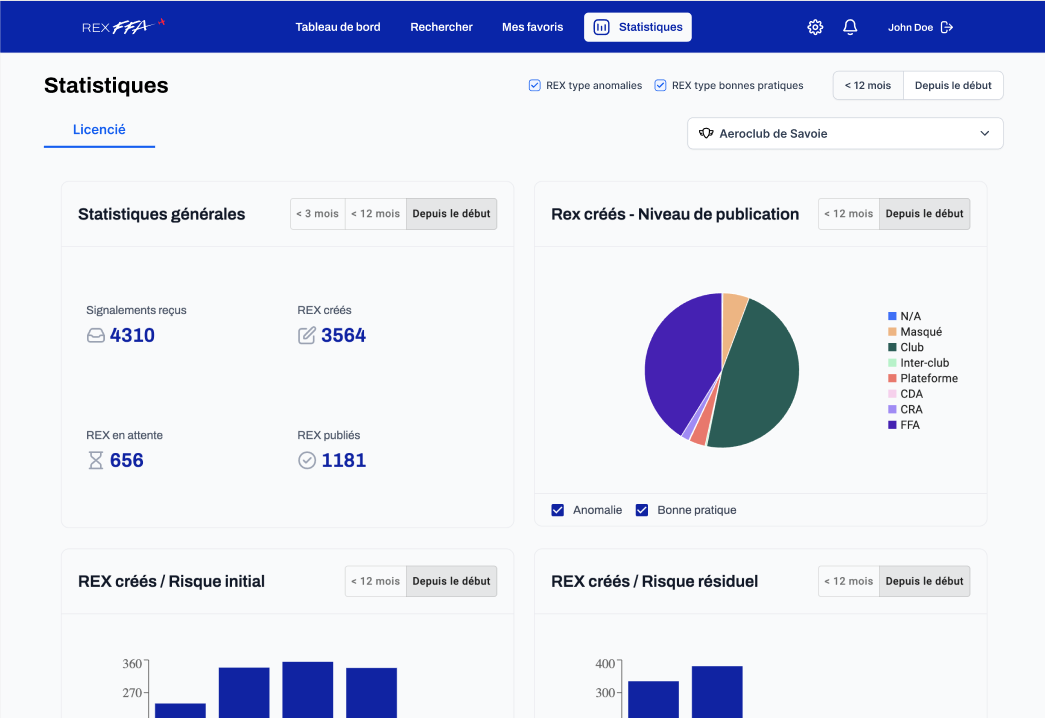Click the inbox icon beside 4310
Viewport: 1045px width, 718px height.
click(95, 335)
